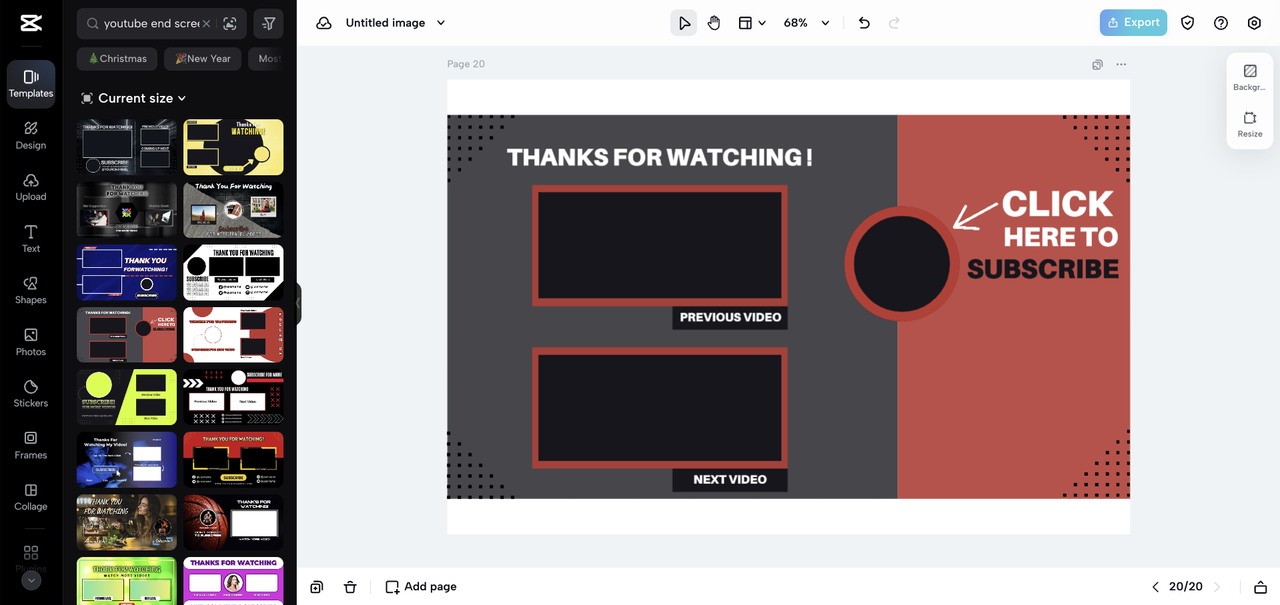Collapse the templates panel with side handle
The image size is (1280, 605).
pyautogui.click(x=298, y=303)
